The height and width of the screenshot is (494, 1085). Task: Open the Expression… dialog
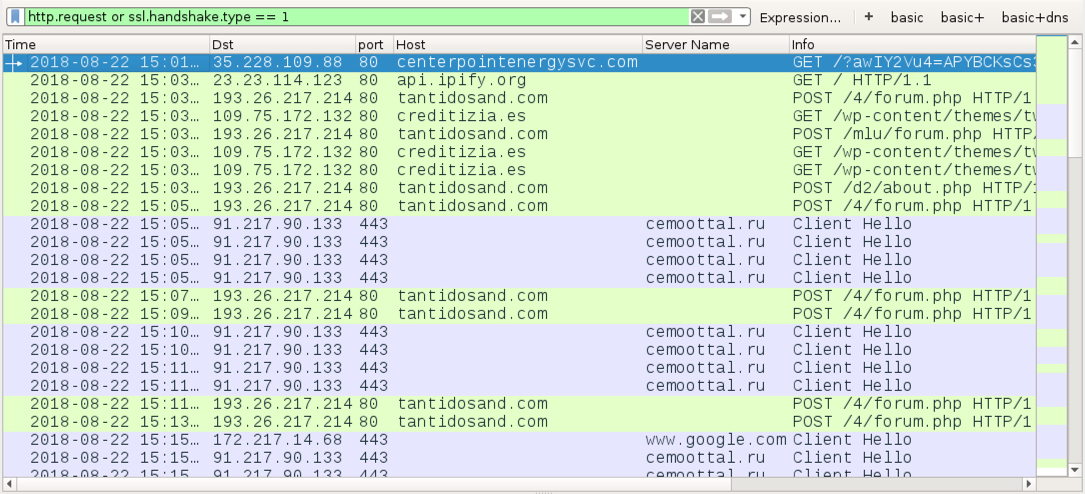[800, 17]
